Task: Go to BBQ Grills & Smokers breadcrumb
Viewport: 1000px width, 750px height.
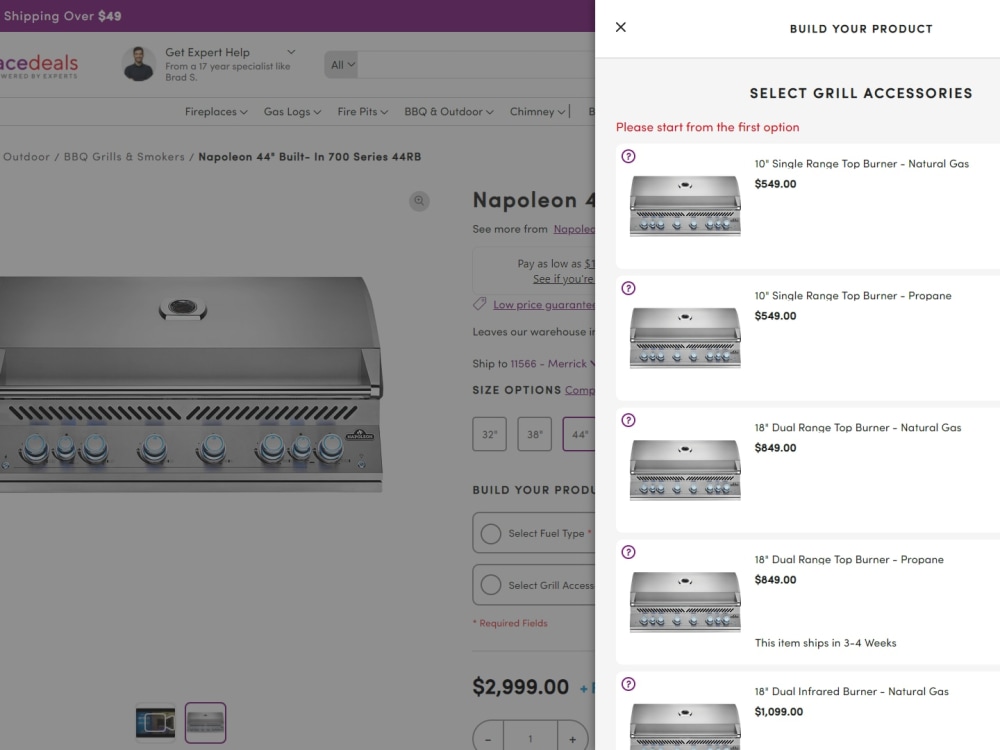Action: click(x=124, y=157)
